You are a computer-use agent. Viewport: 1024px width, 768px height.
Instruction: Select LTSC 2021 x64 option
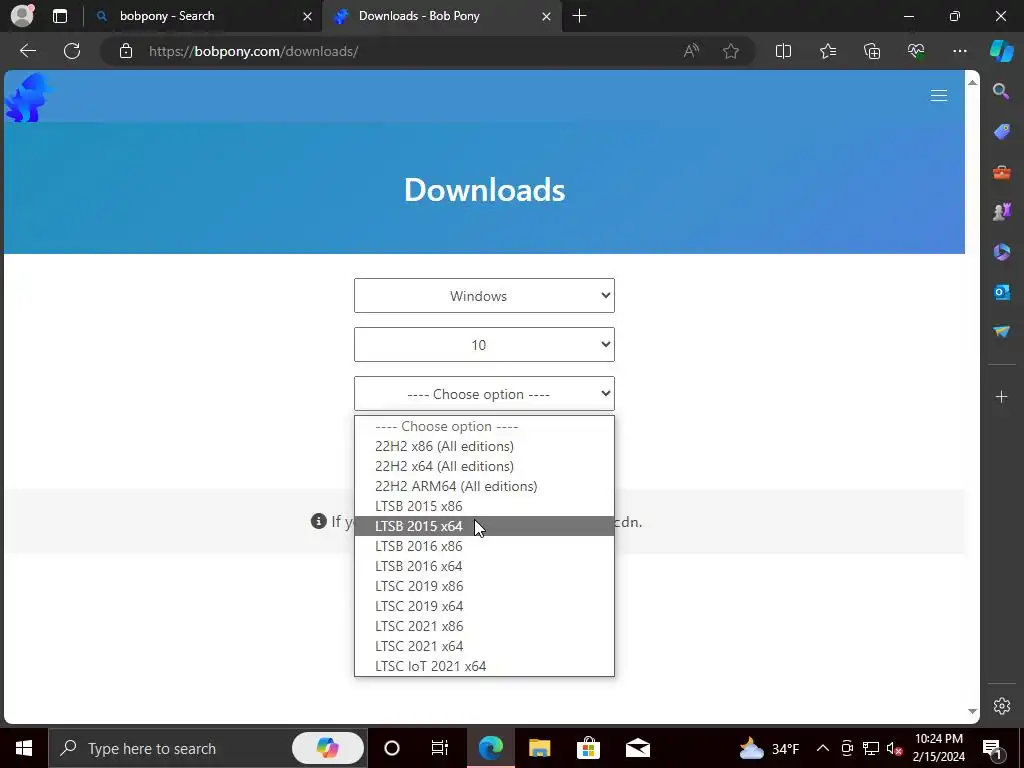click(484, 647)
